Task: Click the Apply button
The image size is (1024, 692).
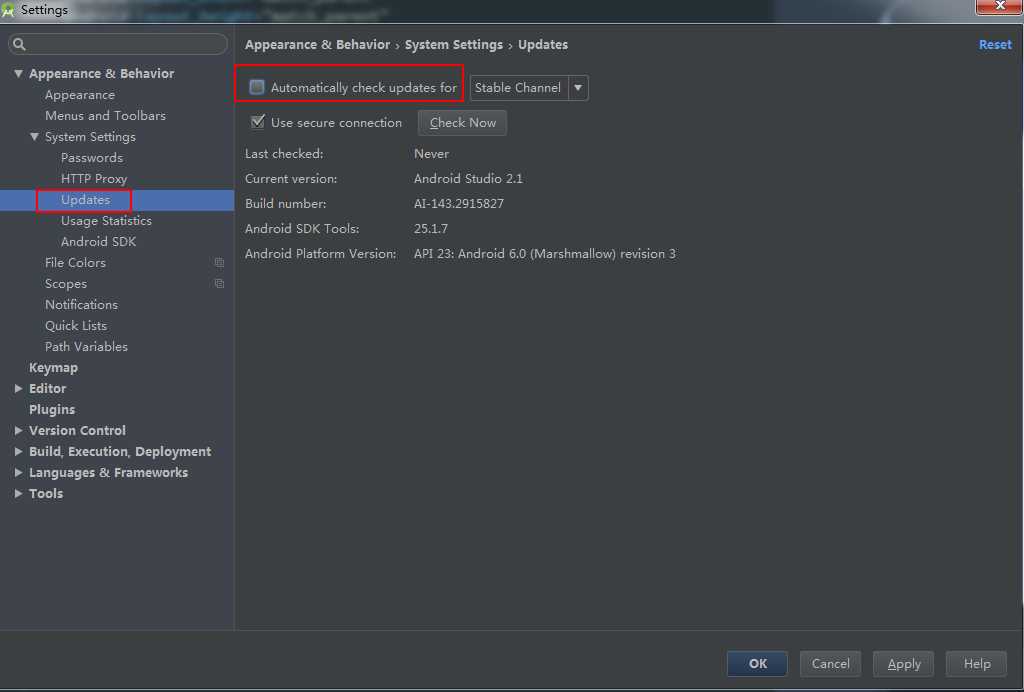Action: 904,663
